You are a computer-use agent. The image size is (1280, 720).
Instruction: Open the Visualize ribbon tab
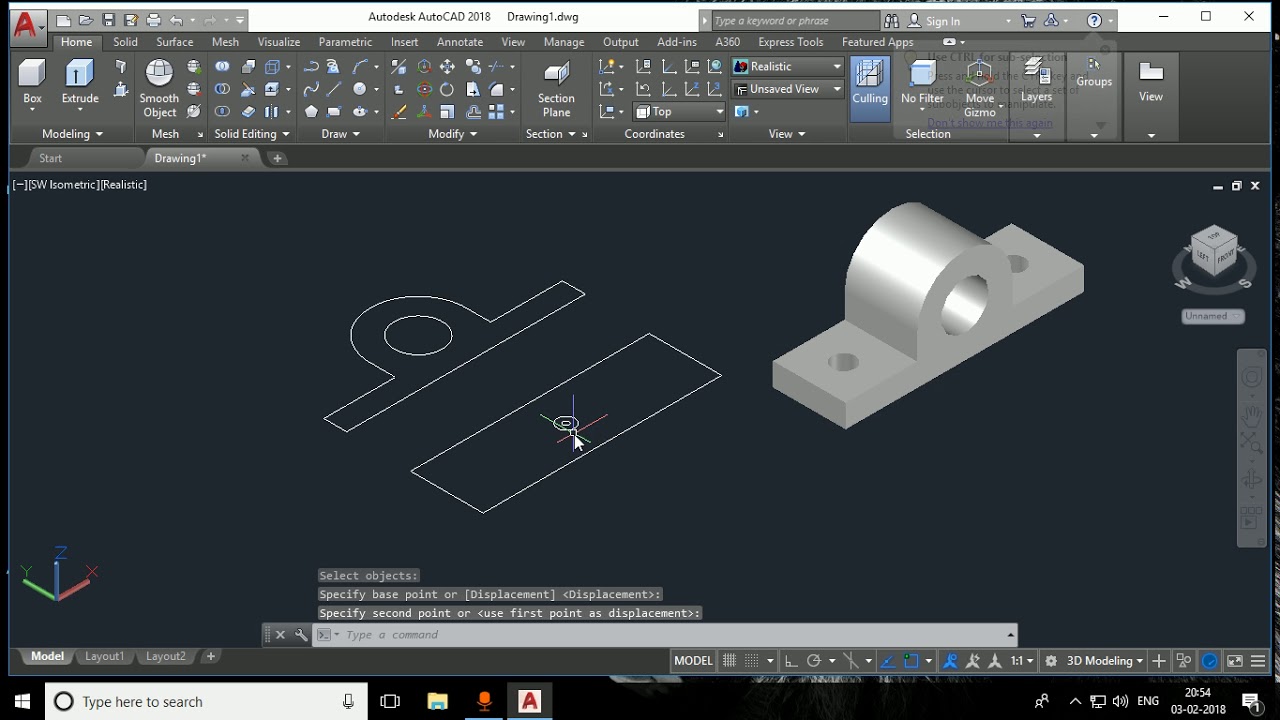coord(279,42)
